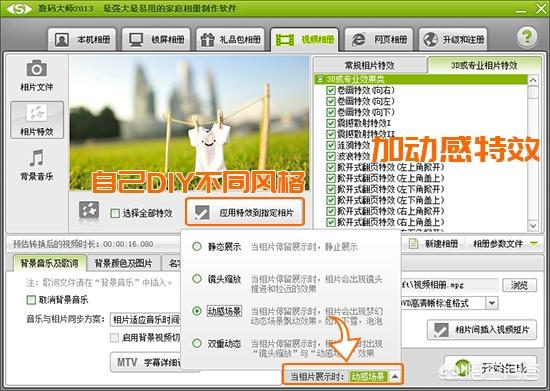The width and height of the screenshot is (550, 391).
Task: Uncheck 卷画特效(向左) checkbox
Action: [x=331, y=101]
